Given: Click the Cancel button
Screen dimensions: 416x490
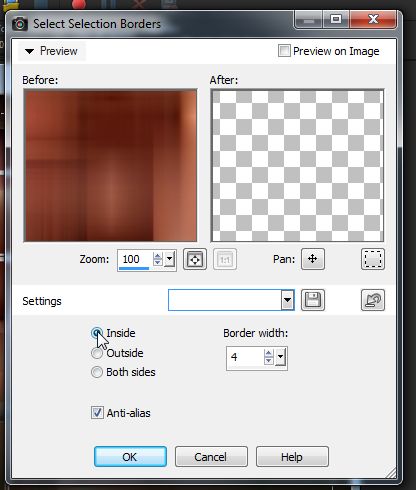Looking at the screenshot, I should click(x=211, y=457).
